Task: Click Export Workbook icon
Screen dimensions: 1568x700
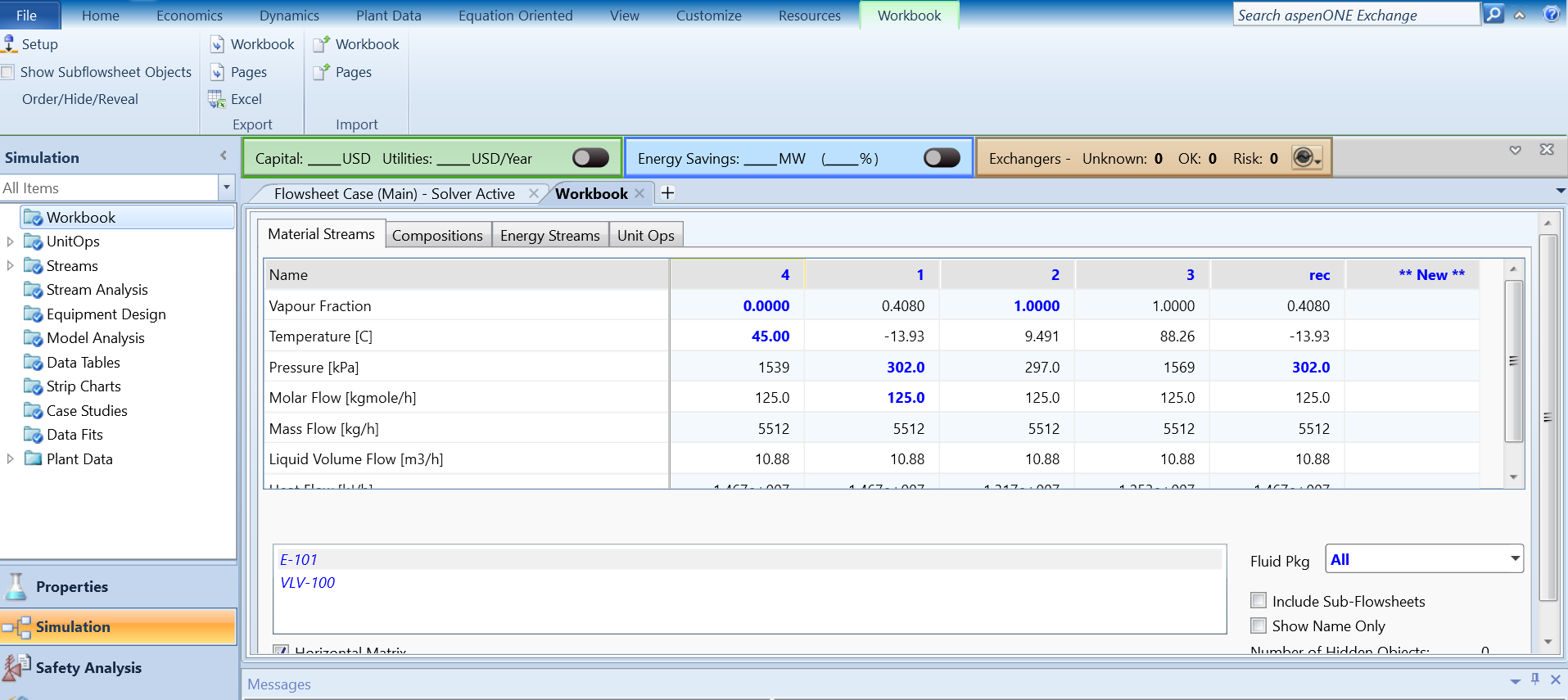Action: pyautogui.click(x=217, y=44)
